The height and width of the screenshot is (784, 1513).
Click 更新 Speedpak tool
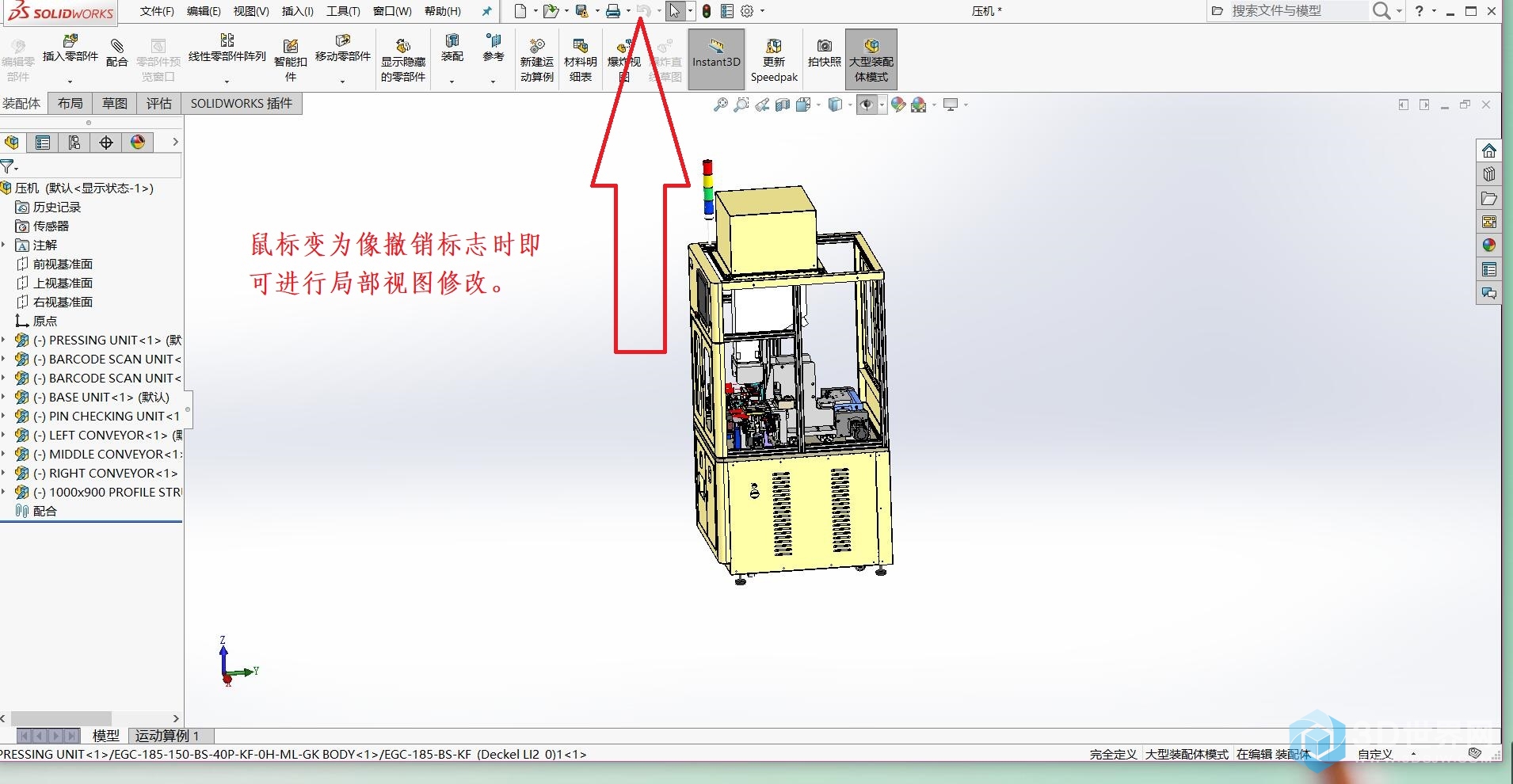774,59
